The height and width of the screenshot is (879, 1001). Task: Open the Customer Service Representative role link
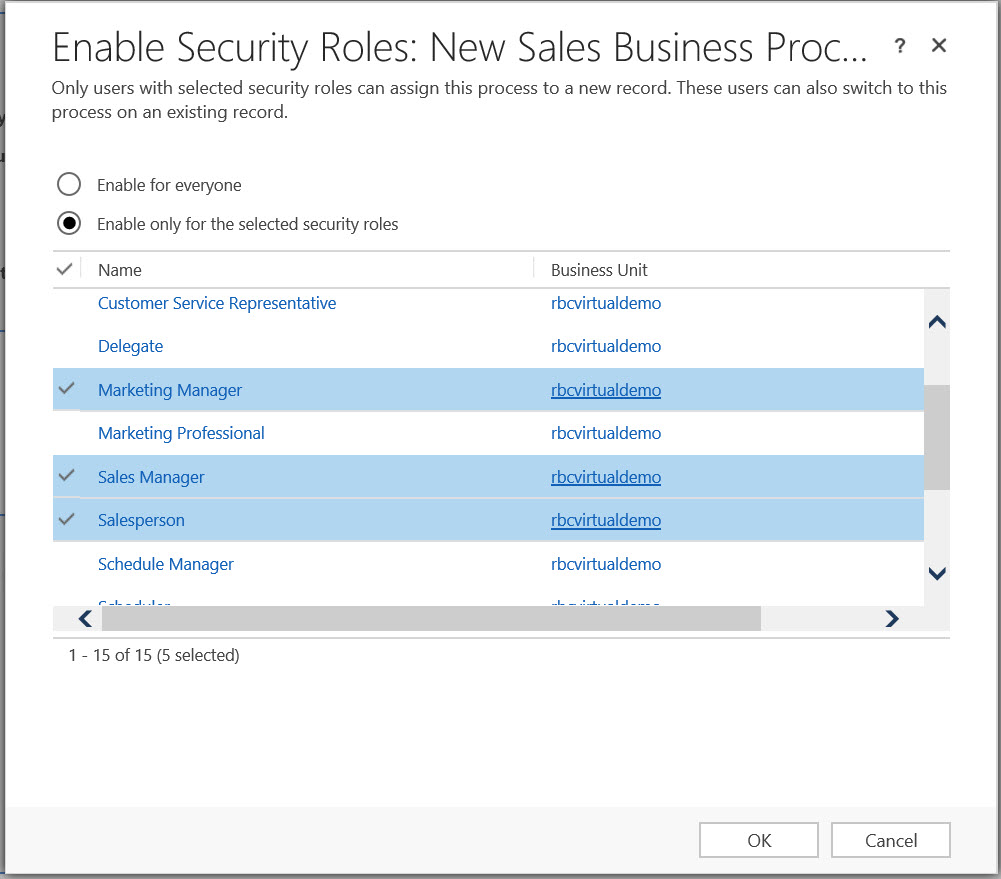pos(217,303)
